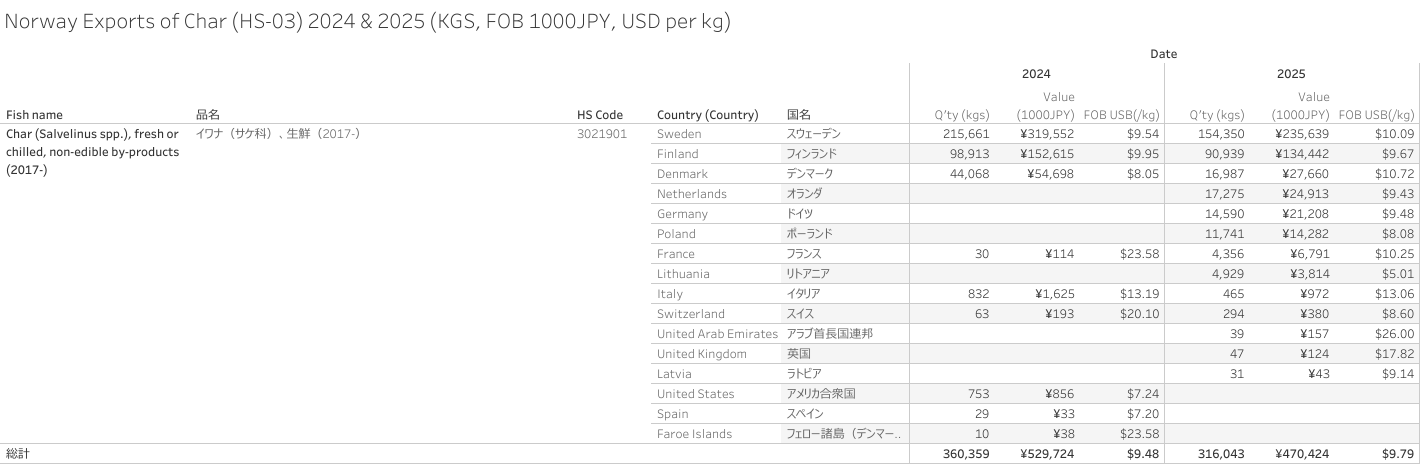1421x464 pixels.
Task: Click the United Arab Emirates row label
Action: pyautogui.click(x=717, y=334)
